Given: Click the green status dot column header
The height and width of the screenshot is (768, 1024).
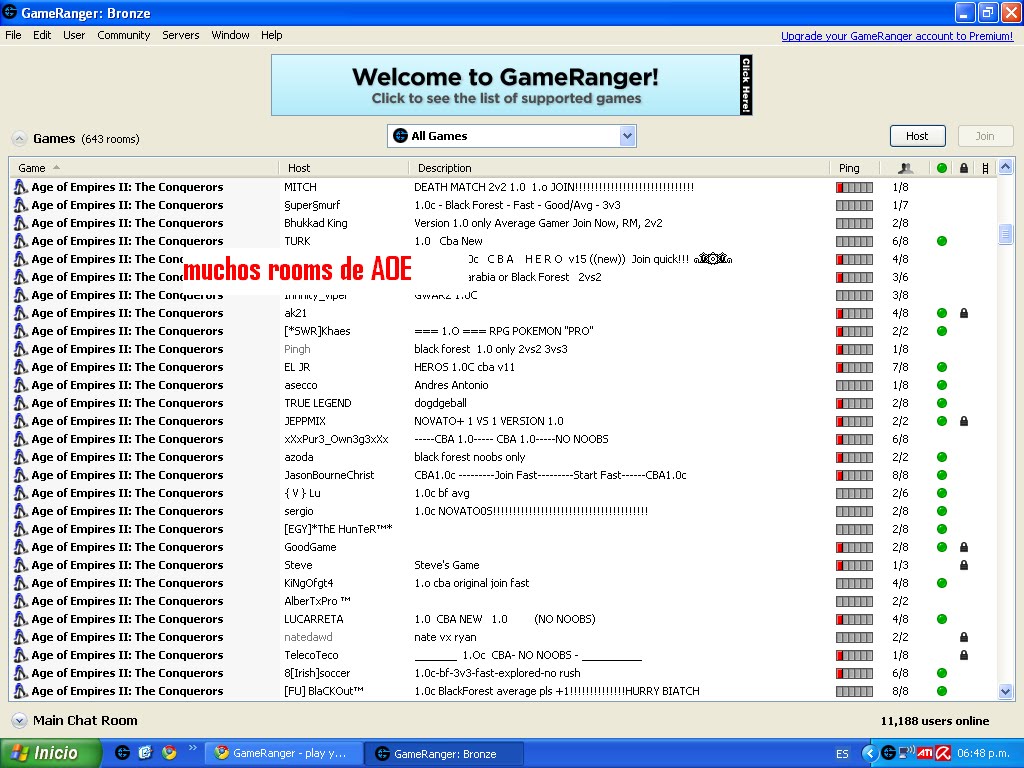Looking at the screenshot, I should 941,167.
